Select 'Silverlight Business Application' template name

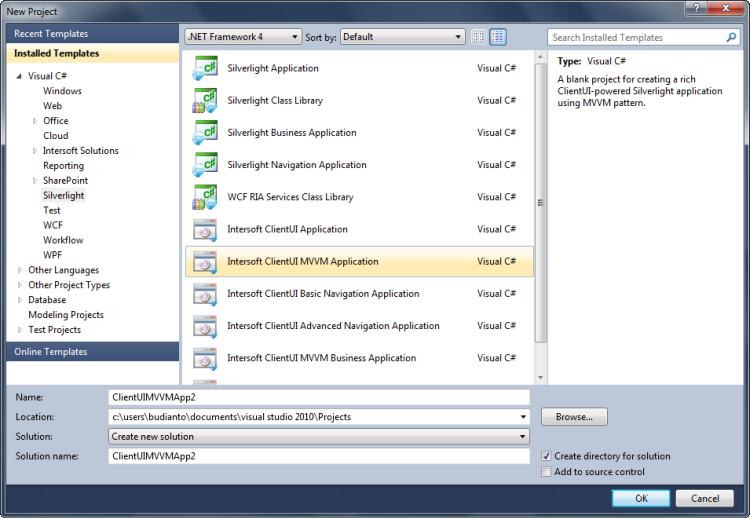pos(292,132)
